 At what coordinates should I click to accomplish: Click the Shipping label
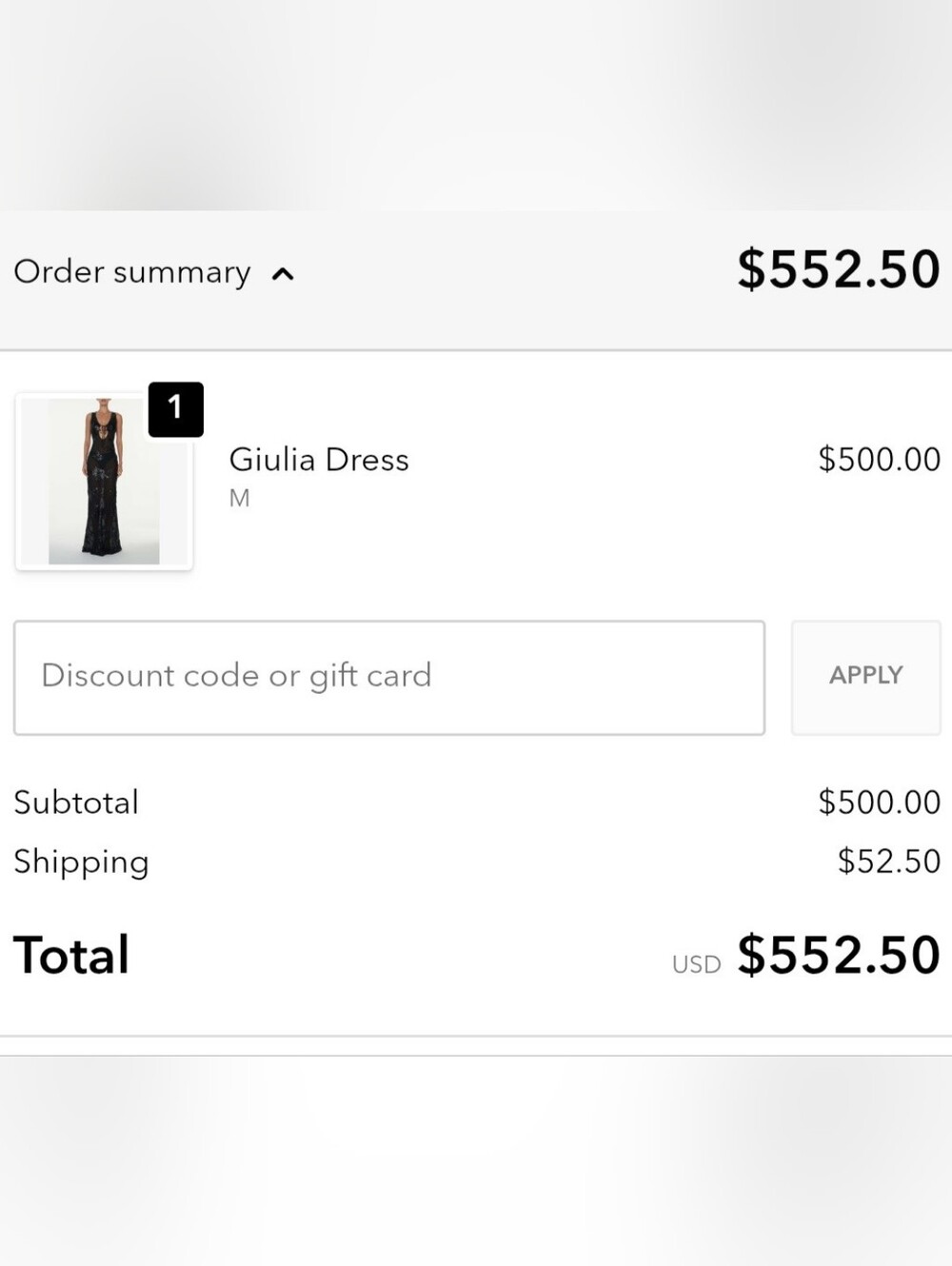coord(82,862)
